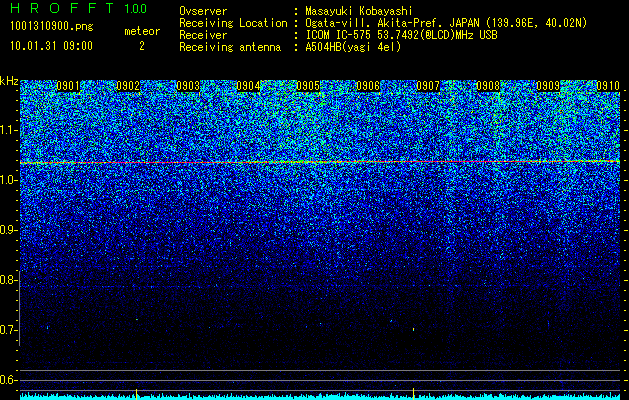
Task: Click the 0902 time marker
Action: [128, 86]
